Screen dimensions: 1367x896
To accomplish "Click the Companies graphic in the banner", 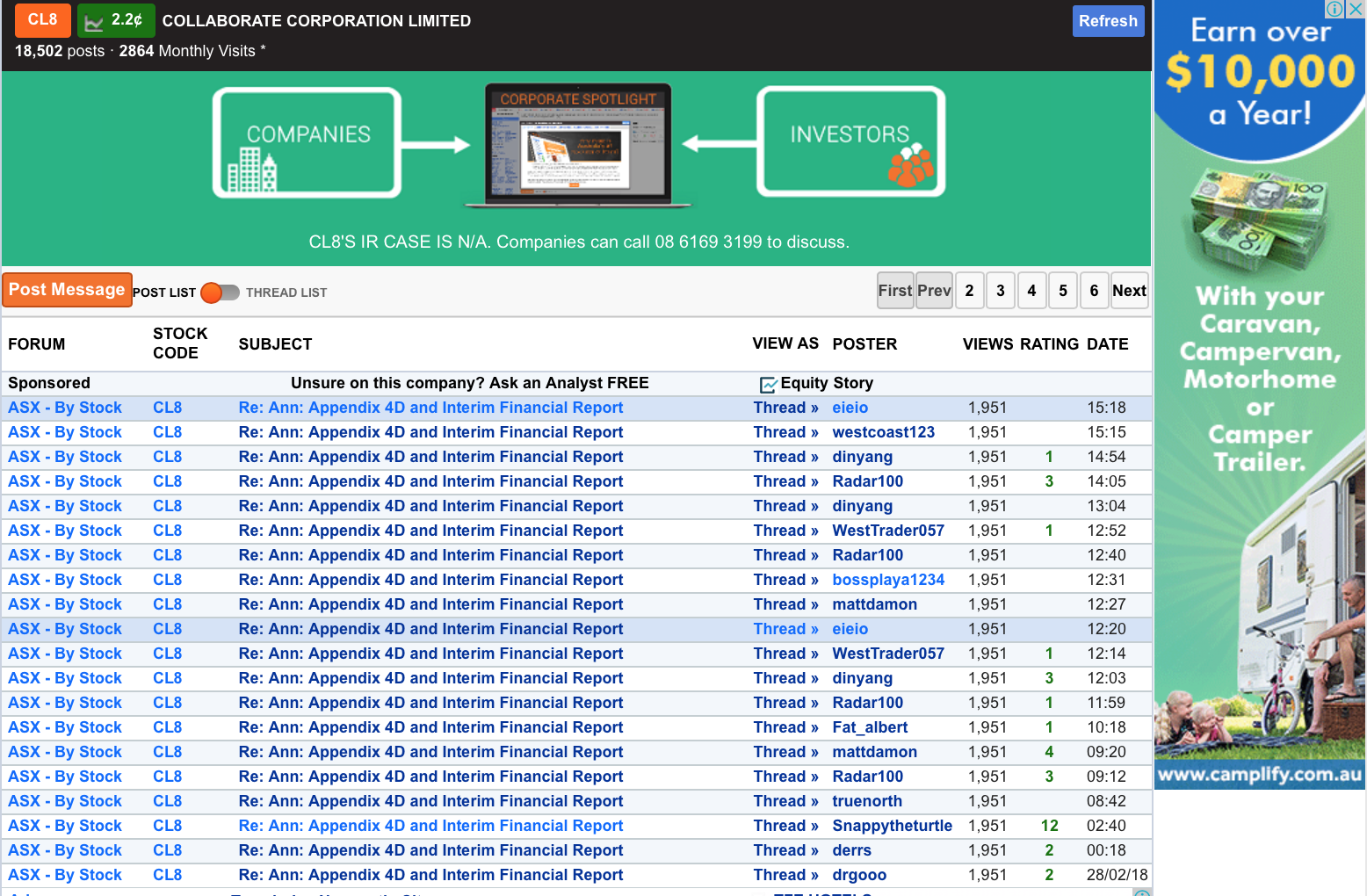I will 307,142.
